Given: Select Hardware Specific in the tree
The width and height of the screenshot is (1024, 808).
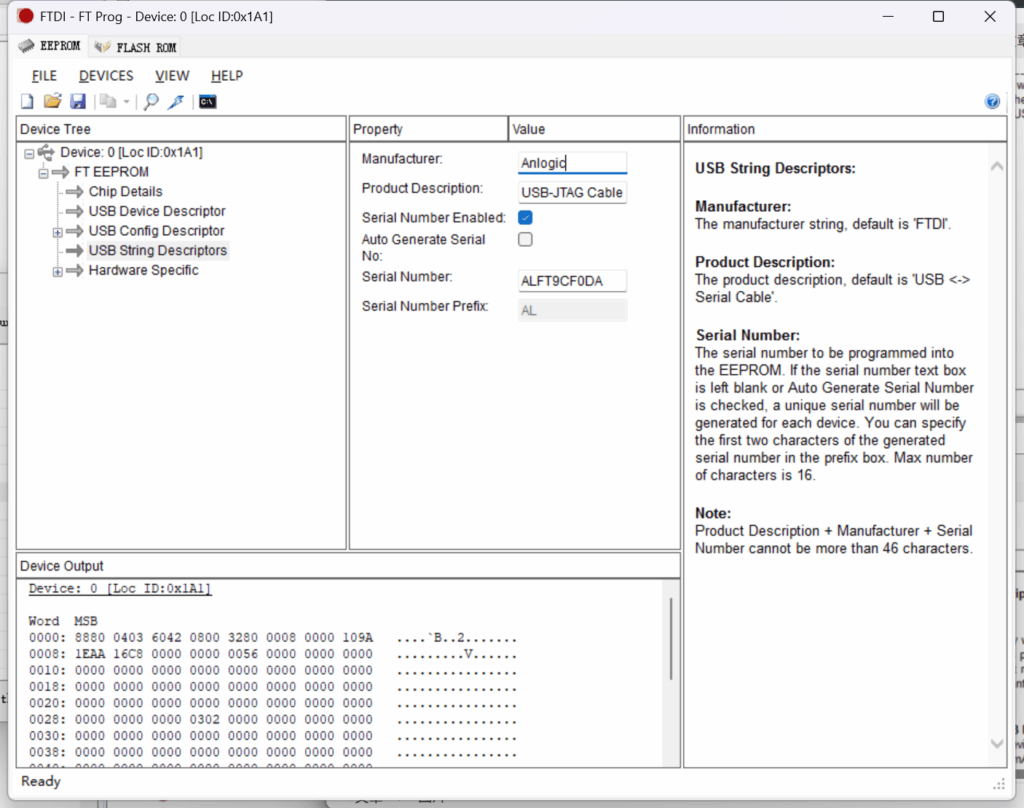Looking at the screenshot, I should pyautogui.click(x=143, y=270).
